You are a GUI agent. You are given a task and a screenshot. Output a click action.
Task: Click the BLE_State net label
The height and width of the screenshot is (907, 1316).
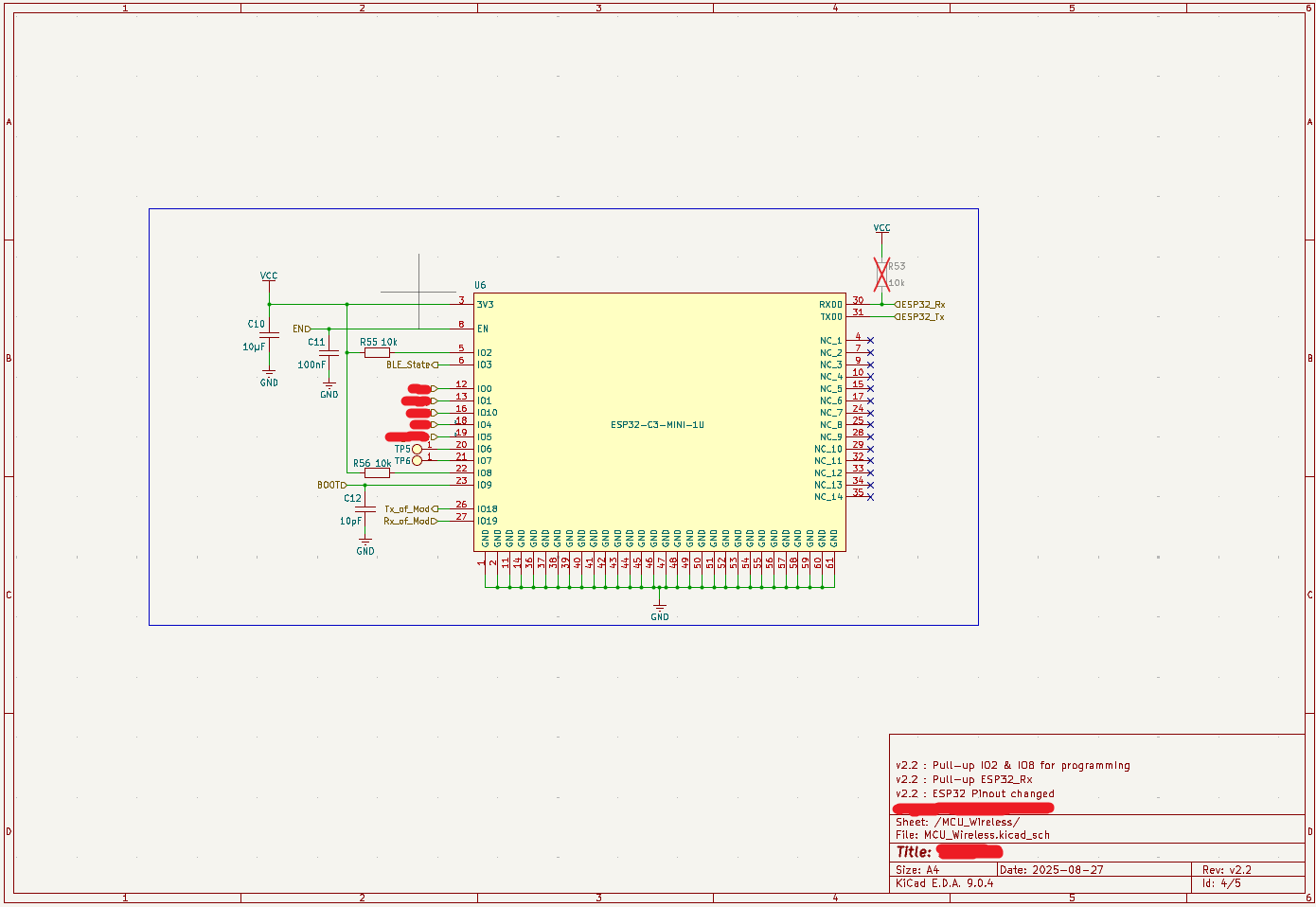[x=412, y=365]
